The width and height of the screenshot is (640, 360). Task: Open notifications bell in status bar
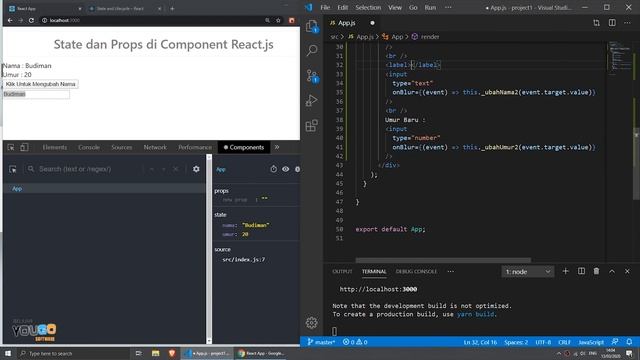click(x=629, y=342)
